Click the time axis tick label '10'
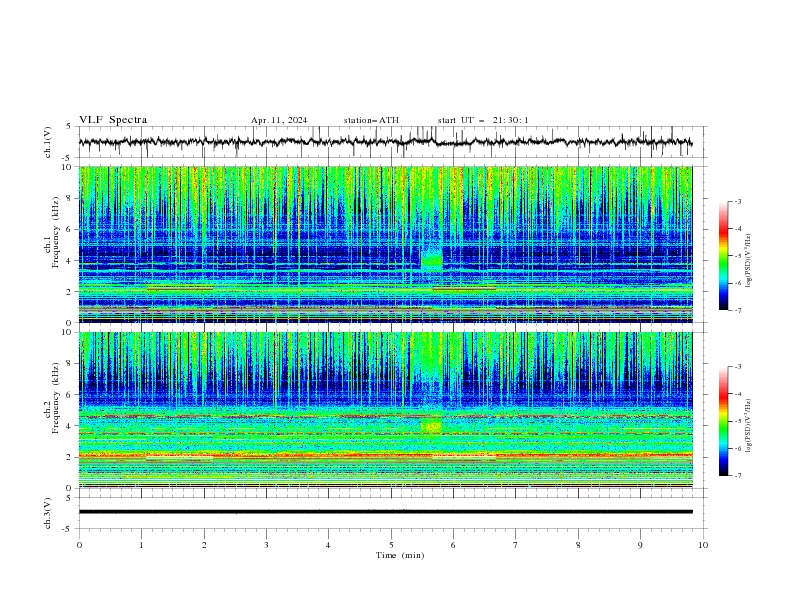This screenshot has width=792, height=612. tap(703, 545)
